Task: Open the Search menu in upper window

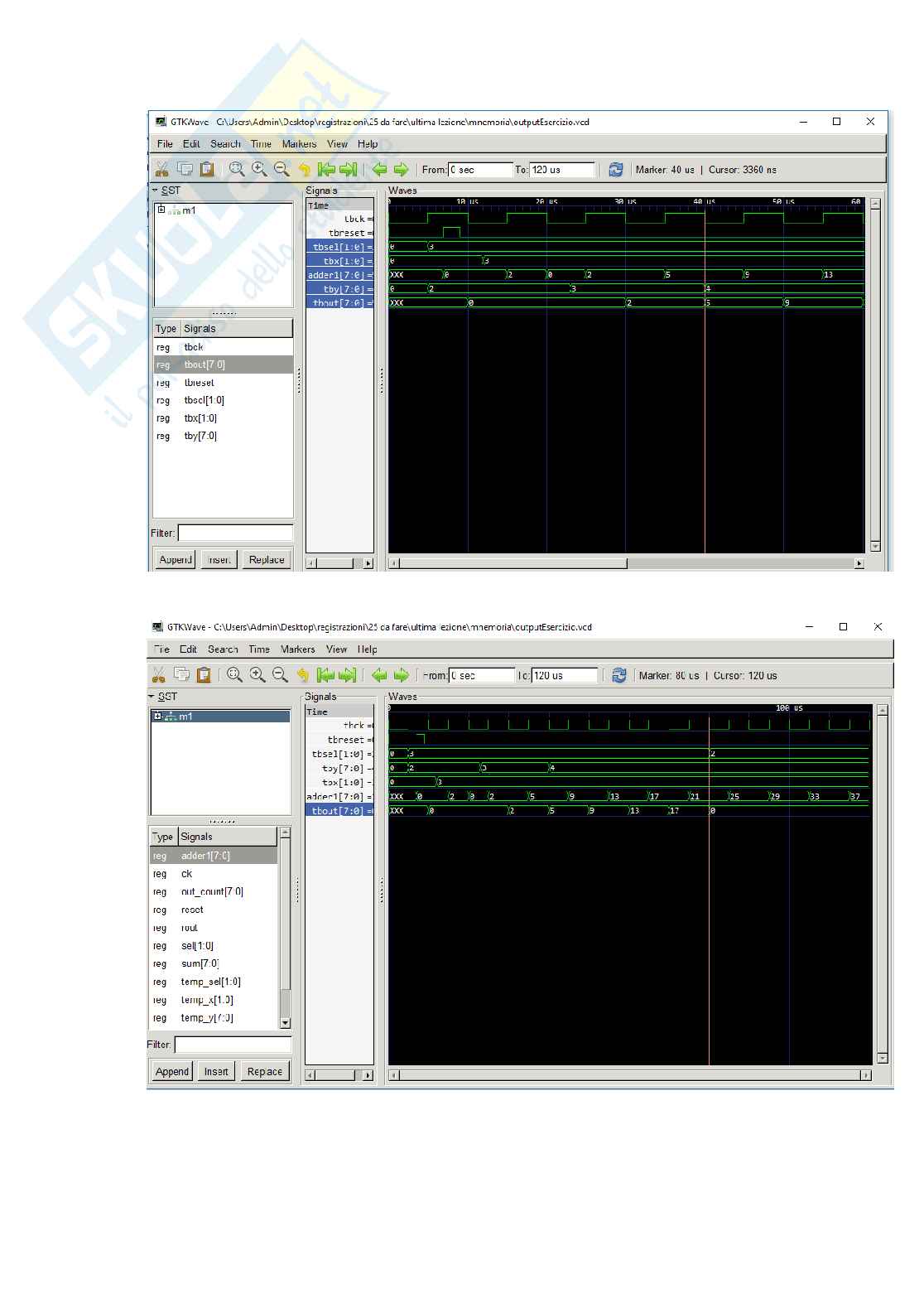Action: (225, 144)
